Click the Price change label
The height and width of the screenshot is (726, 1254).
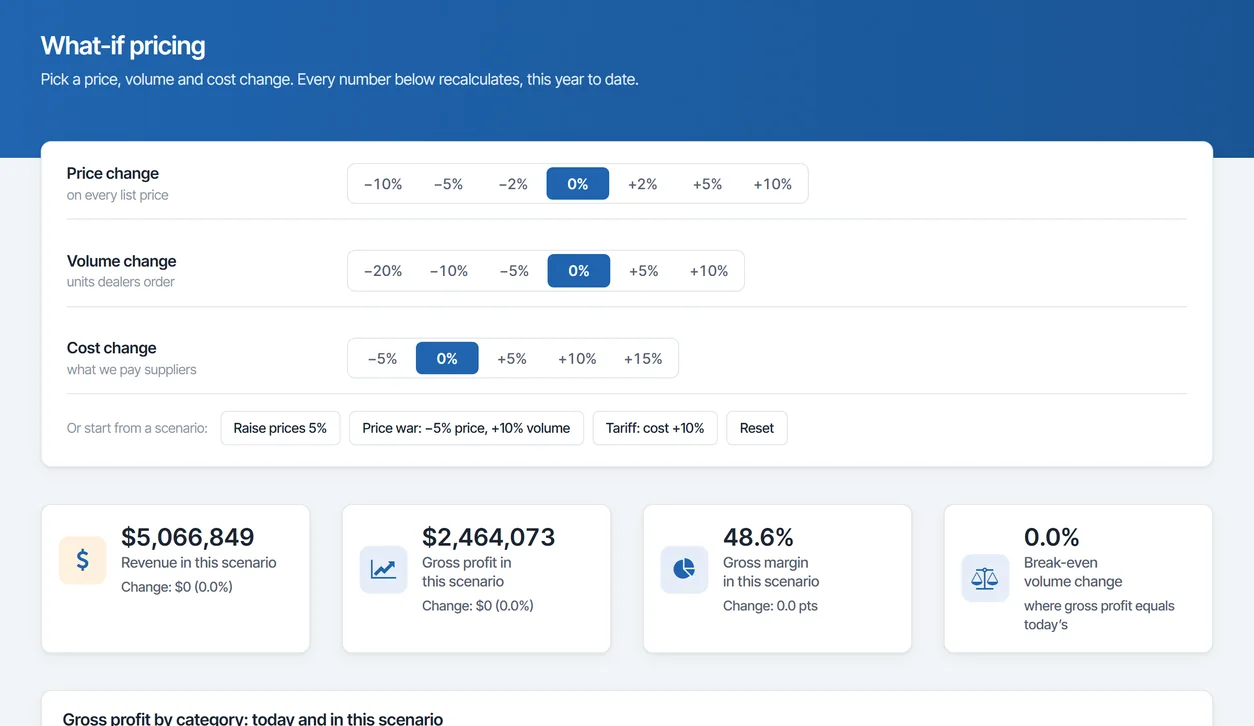point(113,174)
